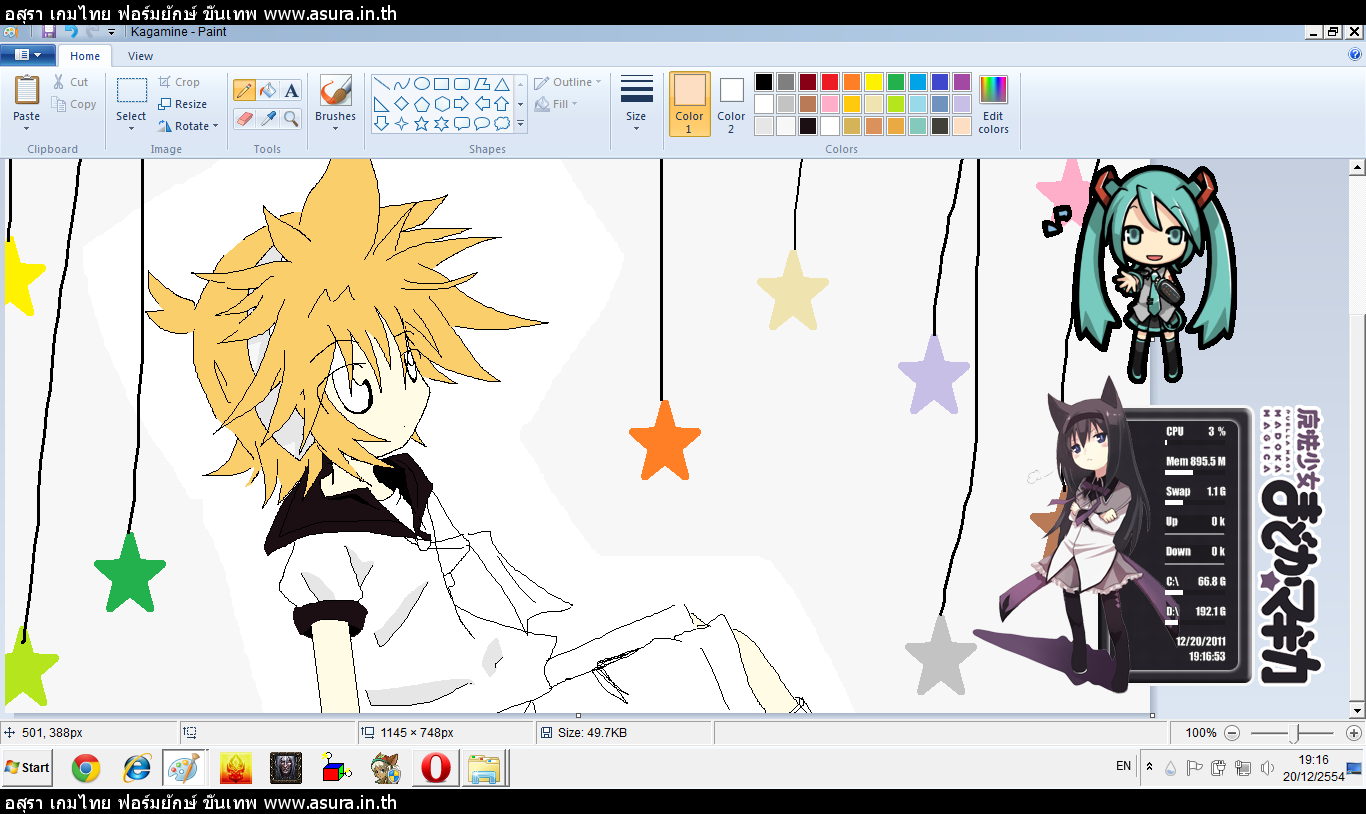
Task: Pick the red color swatch
Action: pyautogui.click(x=830, y=82)
